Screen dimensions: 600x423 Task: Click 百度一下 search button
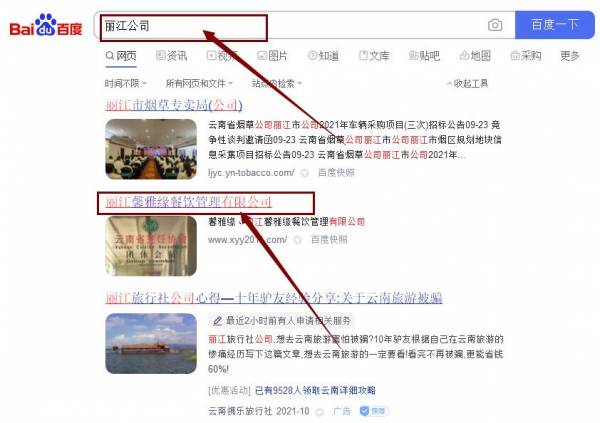[554, 25]
